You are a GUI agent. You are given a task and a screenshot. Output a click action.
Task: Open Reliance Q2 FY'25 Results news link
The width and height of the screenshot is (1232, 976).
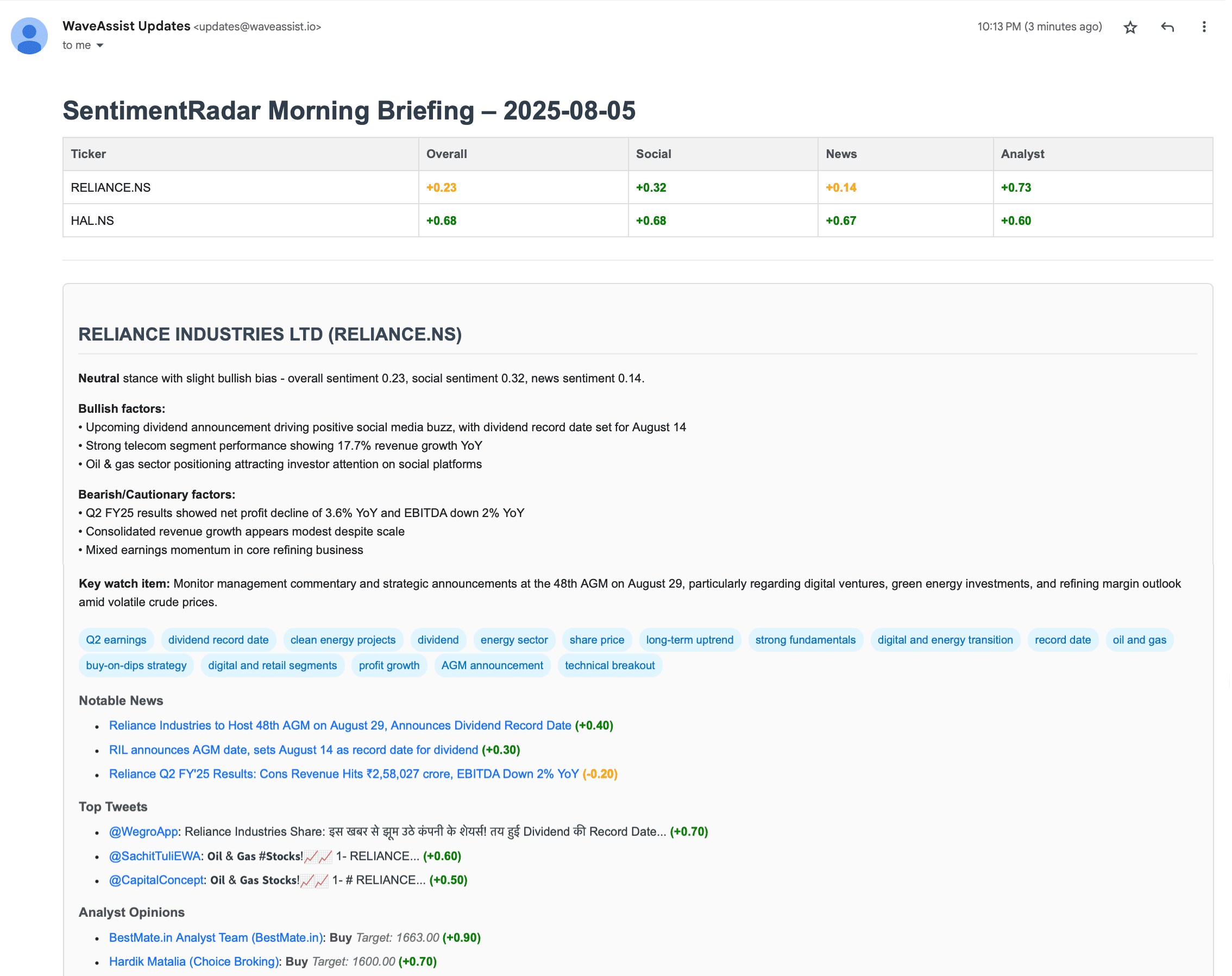pos(344,774)
